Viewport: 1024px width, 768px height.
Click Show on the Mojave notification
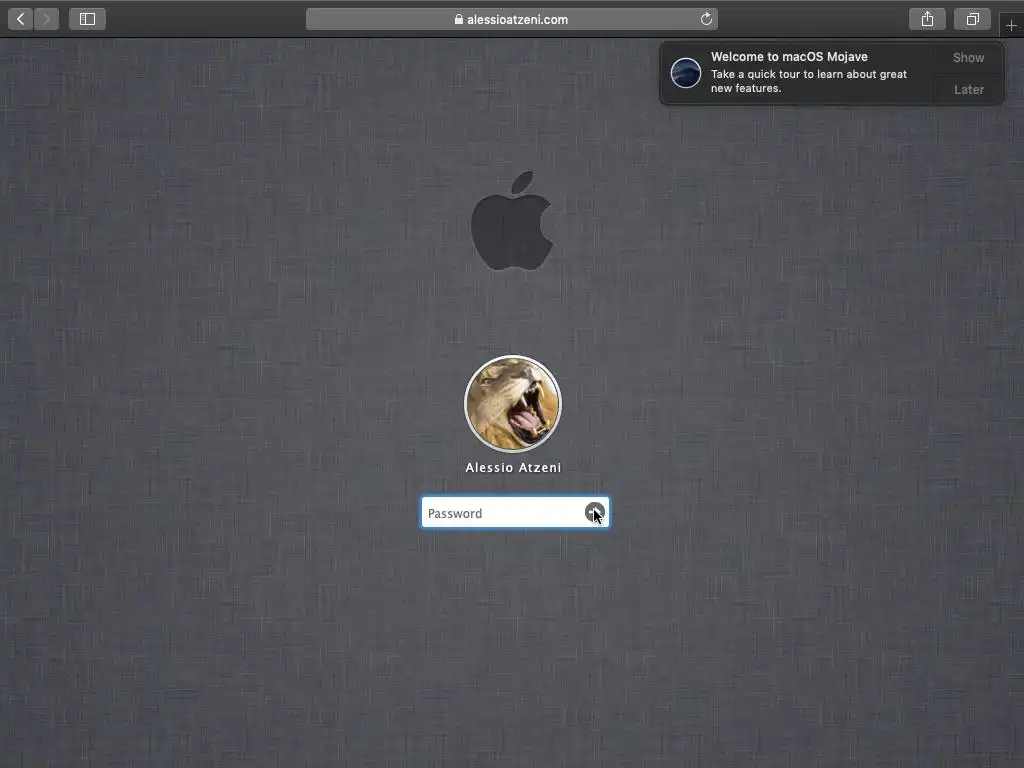(x=968, y=57)
